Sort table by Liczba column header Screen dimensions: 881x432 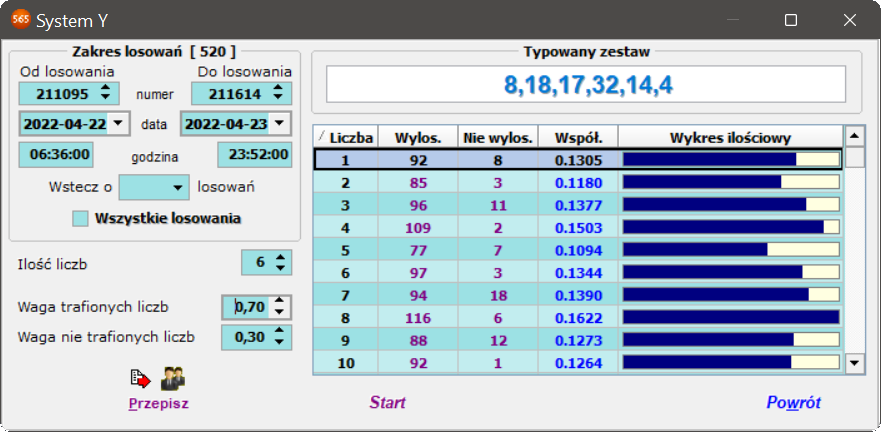coord(346,138)
